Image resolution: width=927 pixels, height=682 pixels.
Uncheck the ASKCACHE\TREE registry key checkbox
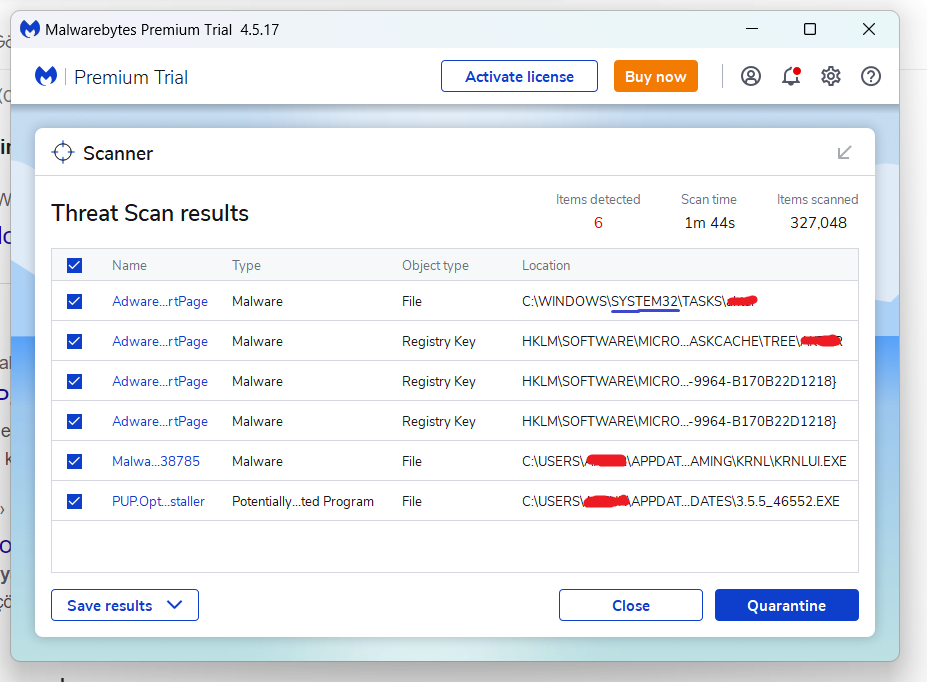(74, 342)
